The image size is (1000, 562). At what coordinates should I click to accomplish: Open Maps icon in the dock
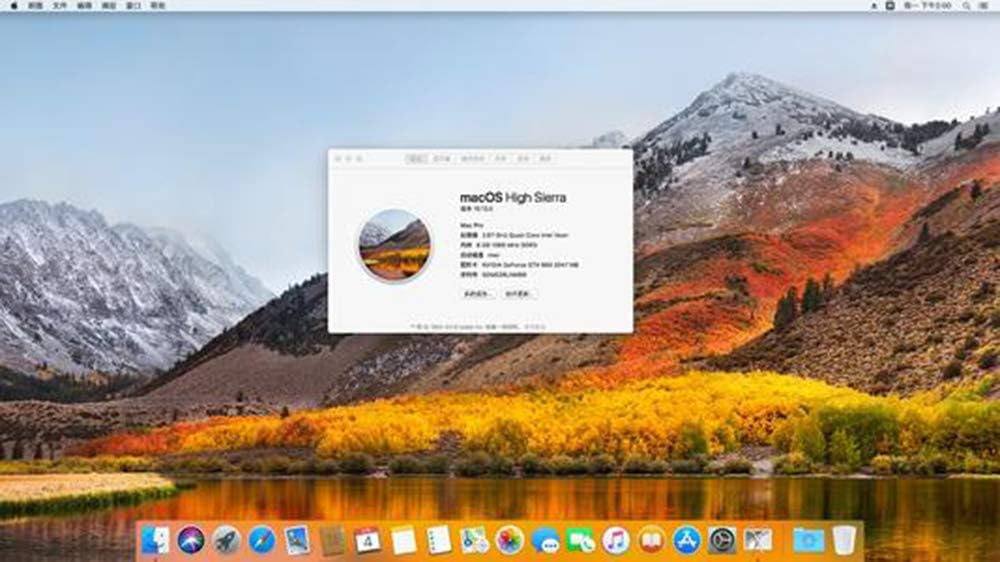(x=474, y=540)
